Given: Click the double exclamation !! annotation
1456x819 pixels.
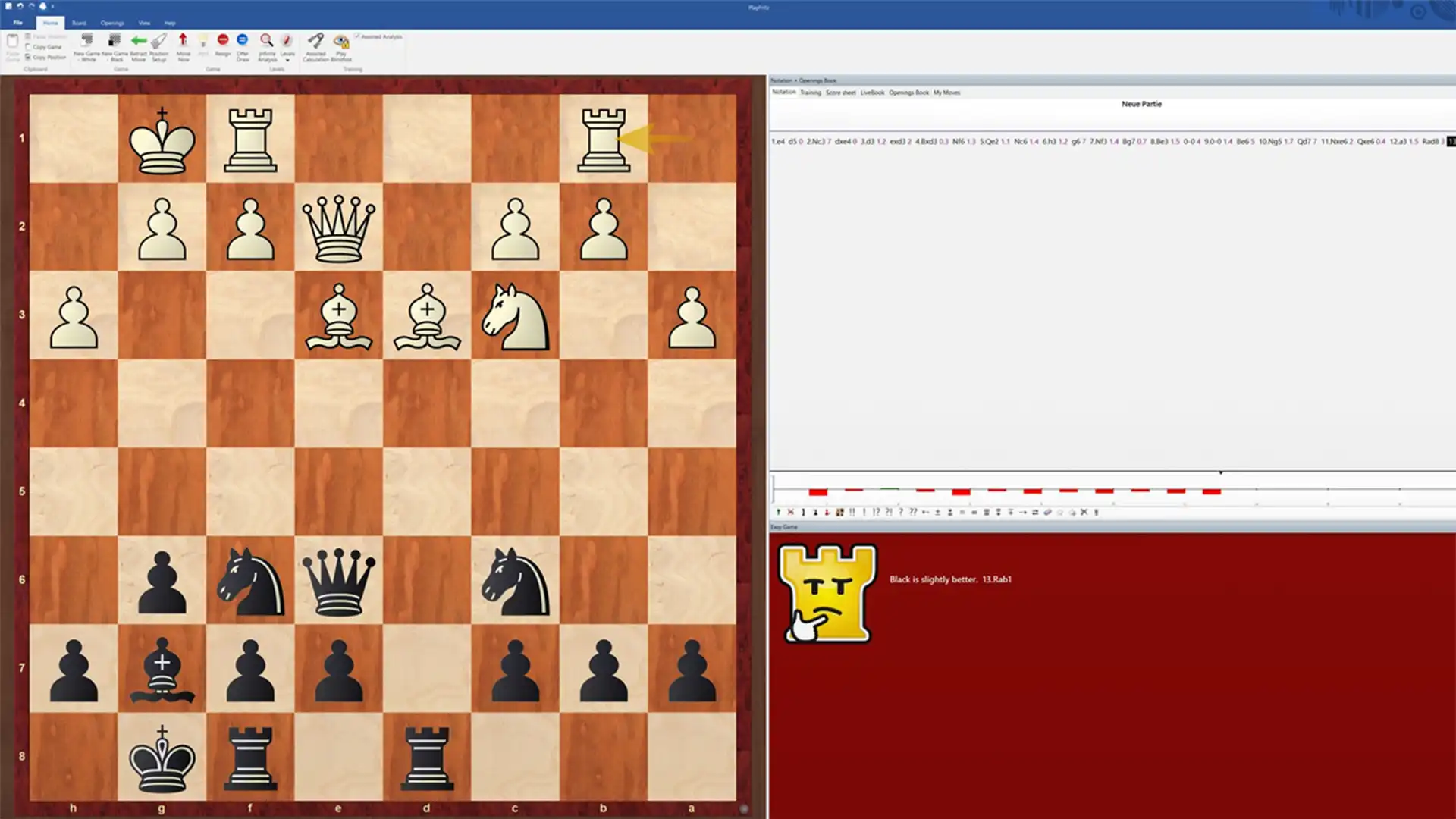Looking at the screenshot, I should point(852,512).
